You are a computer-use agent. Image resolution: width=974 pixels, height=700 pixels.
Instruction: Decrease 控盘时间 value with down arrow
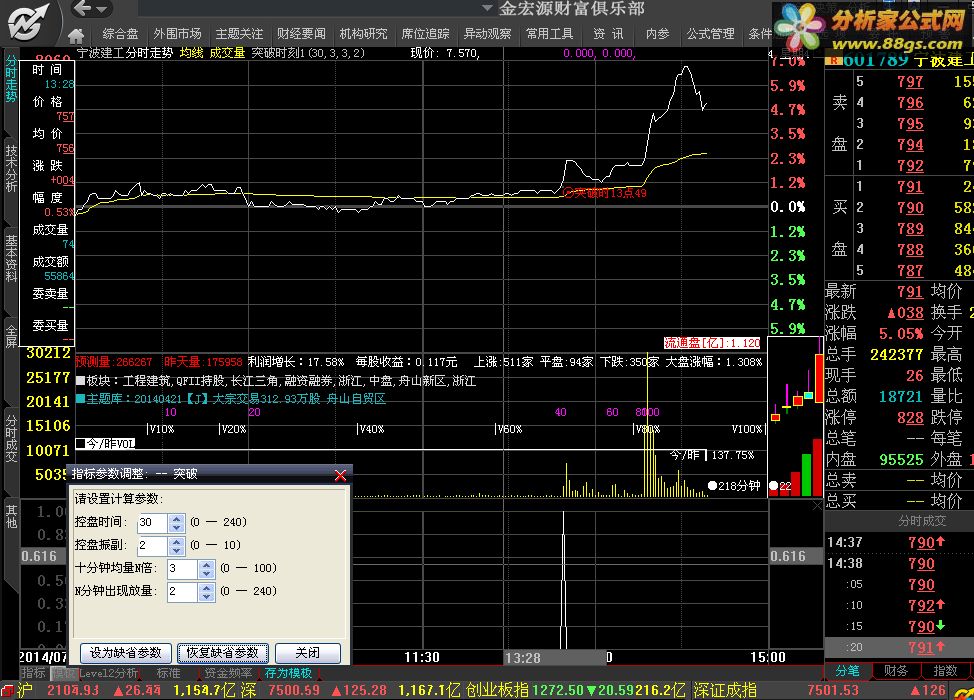coord(176,527)
